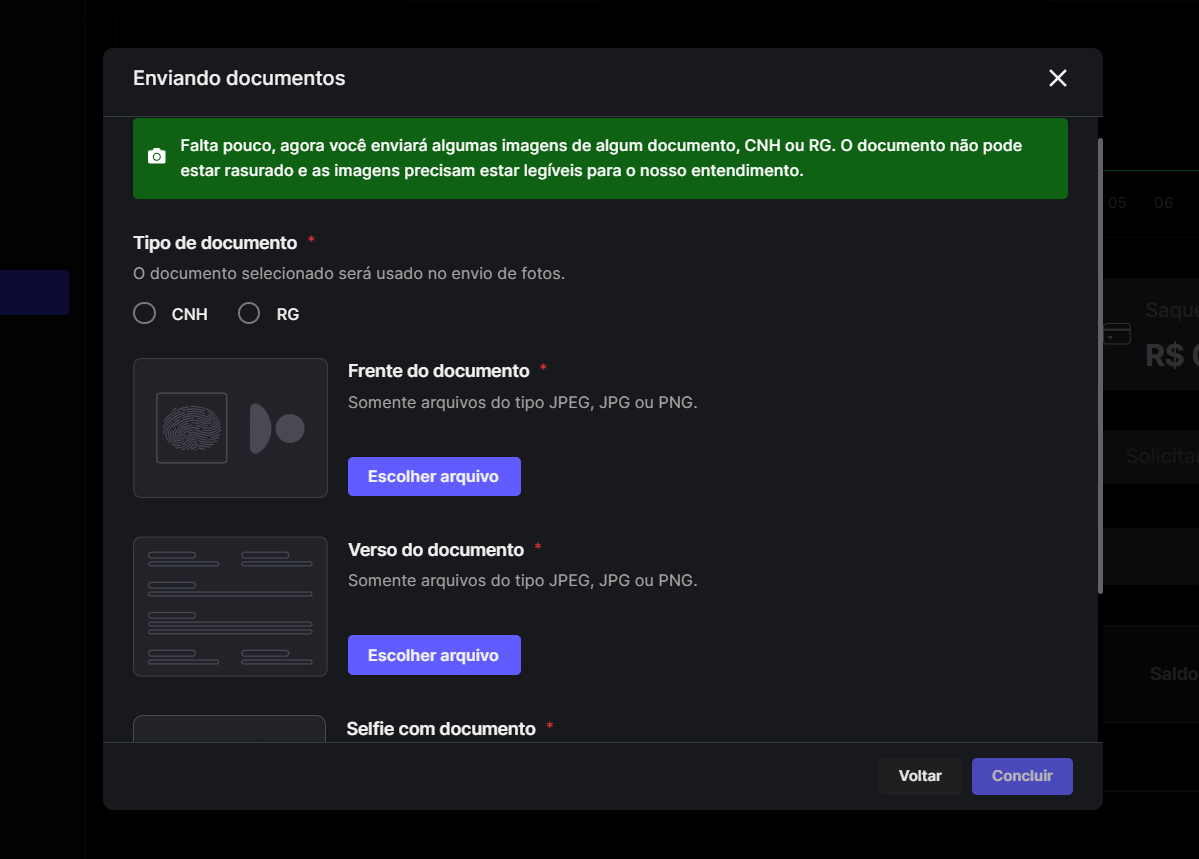Click the Verso do documento placeholder image

[230, 606]
